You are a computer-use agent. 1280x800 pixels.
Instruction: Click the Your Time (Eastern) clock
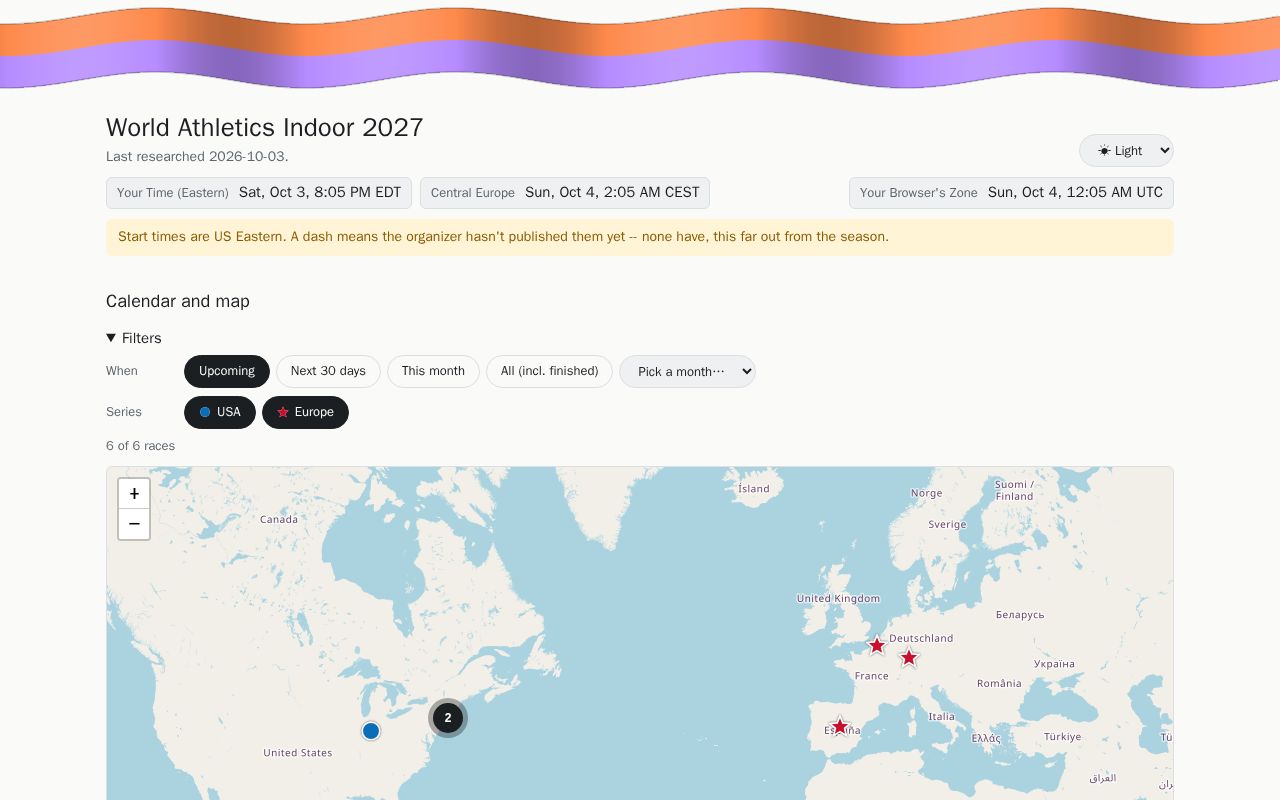click(259, 193)
